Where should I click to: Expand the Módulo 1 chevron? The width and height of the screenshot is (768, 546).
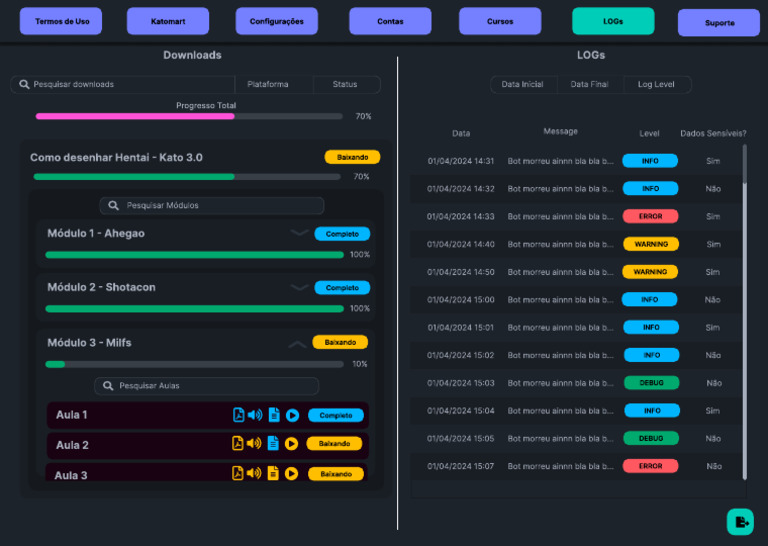[299, 233]
